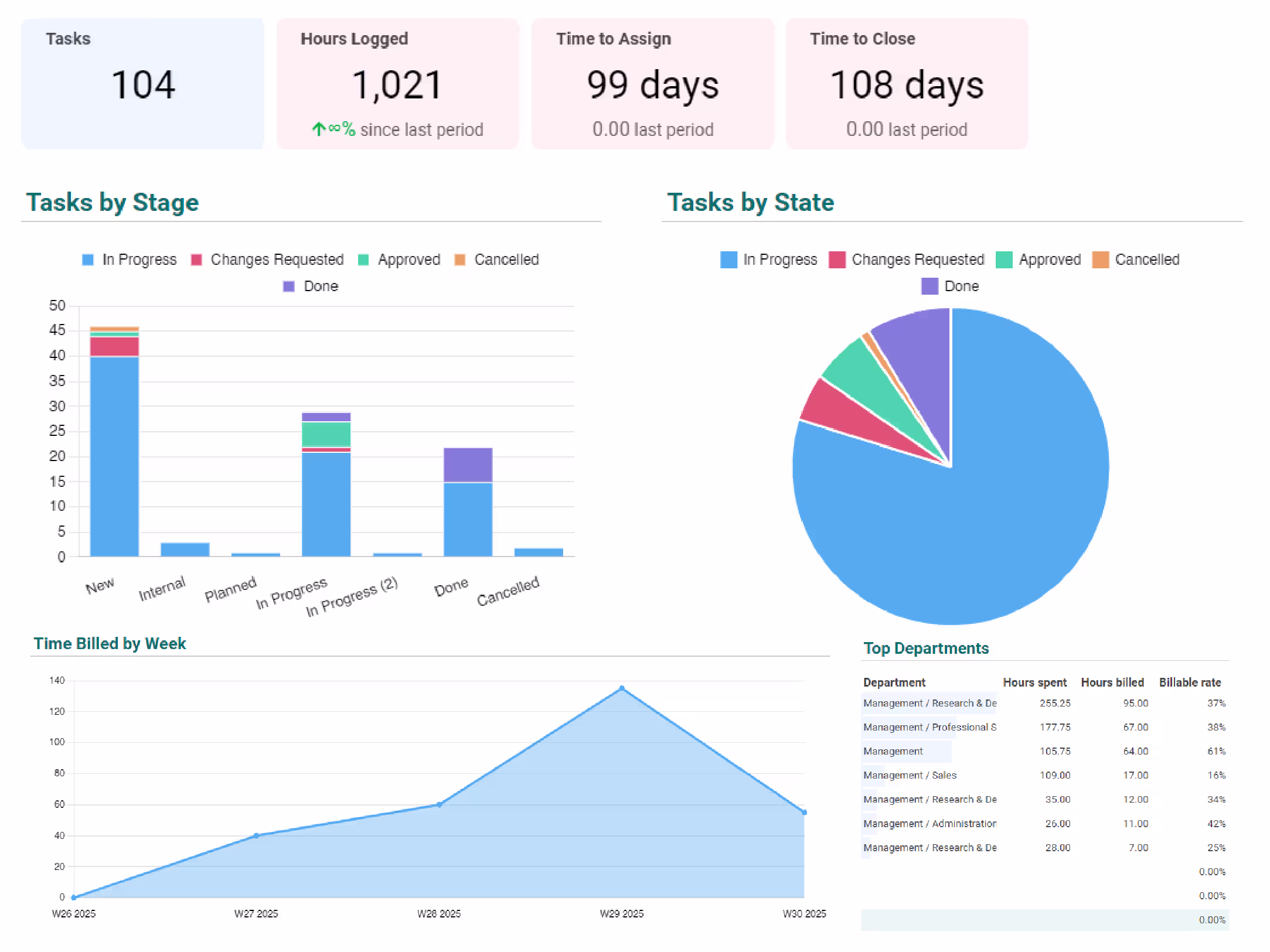Screen dimensions: 1270x952
Task: Click the green Approved segment of In Progress bar
Action: (326, 434)
